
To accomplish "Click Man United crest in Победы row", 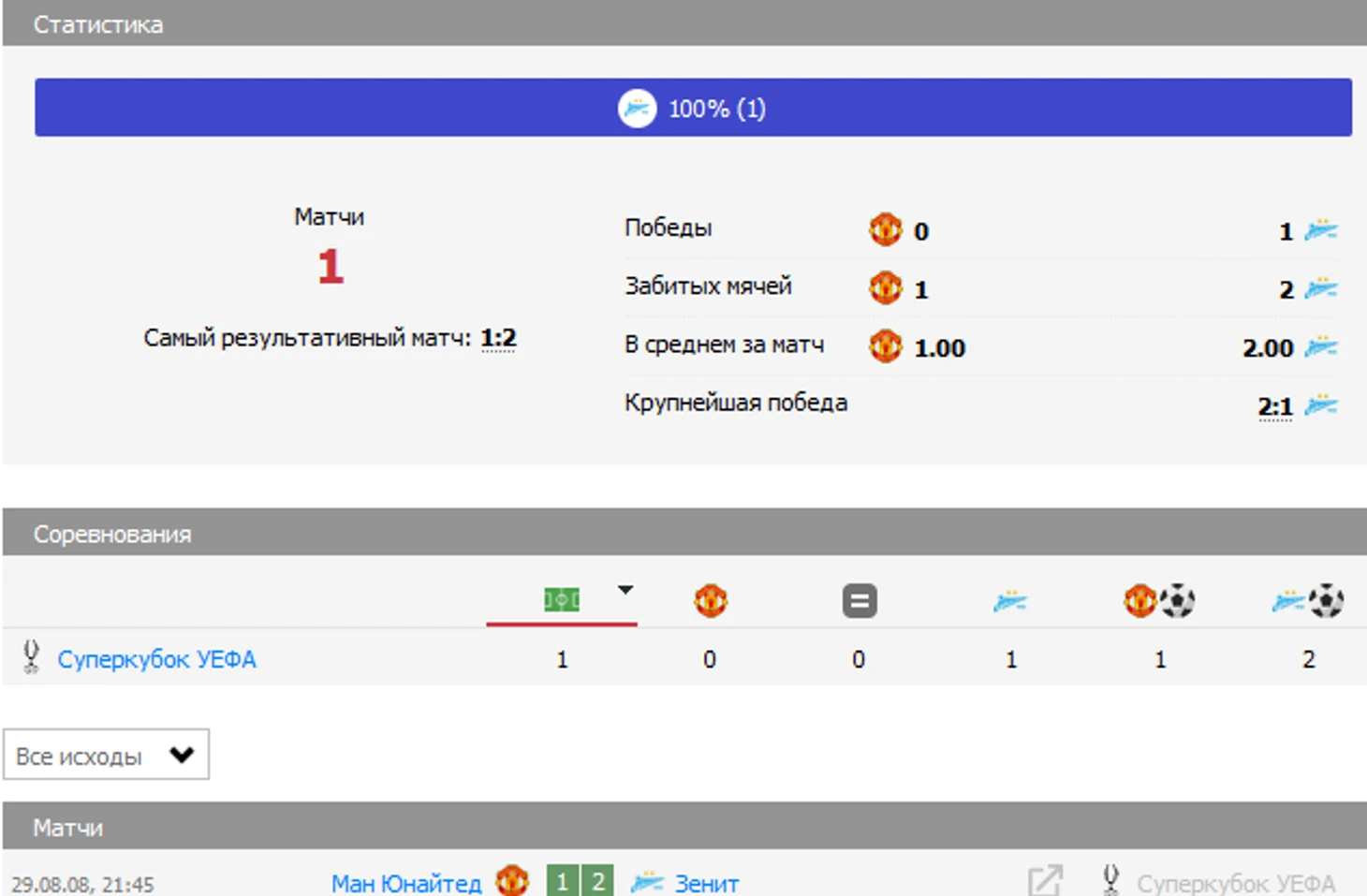I will 885,228.
